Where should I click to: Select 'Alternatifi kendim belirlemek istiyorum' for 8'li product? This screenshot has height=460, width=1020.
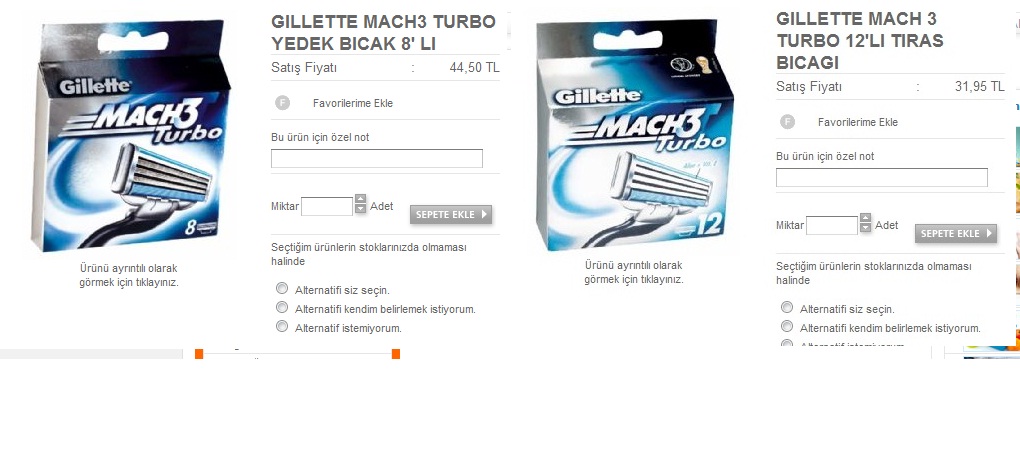pos(282,307)
